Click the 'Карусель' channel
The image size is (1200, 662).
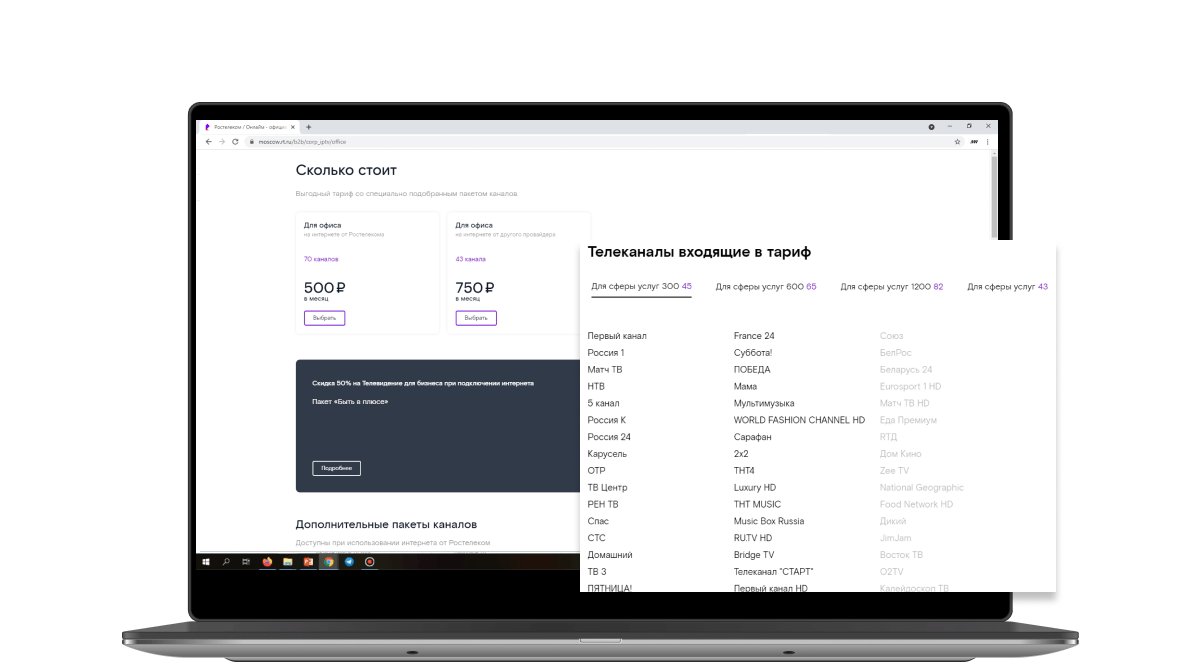(607, 454)
